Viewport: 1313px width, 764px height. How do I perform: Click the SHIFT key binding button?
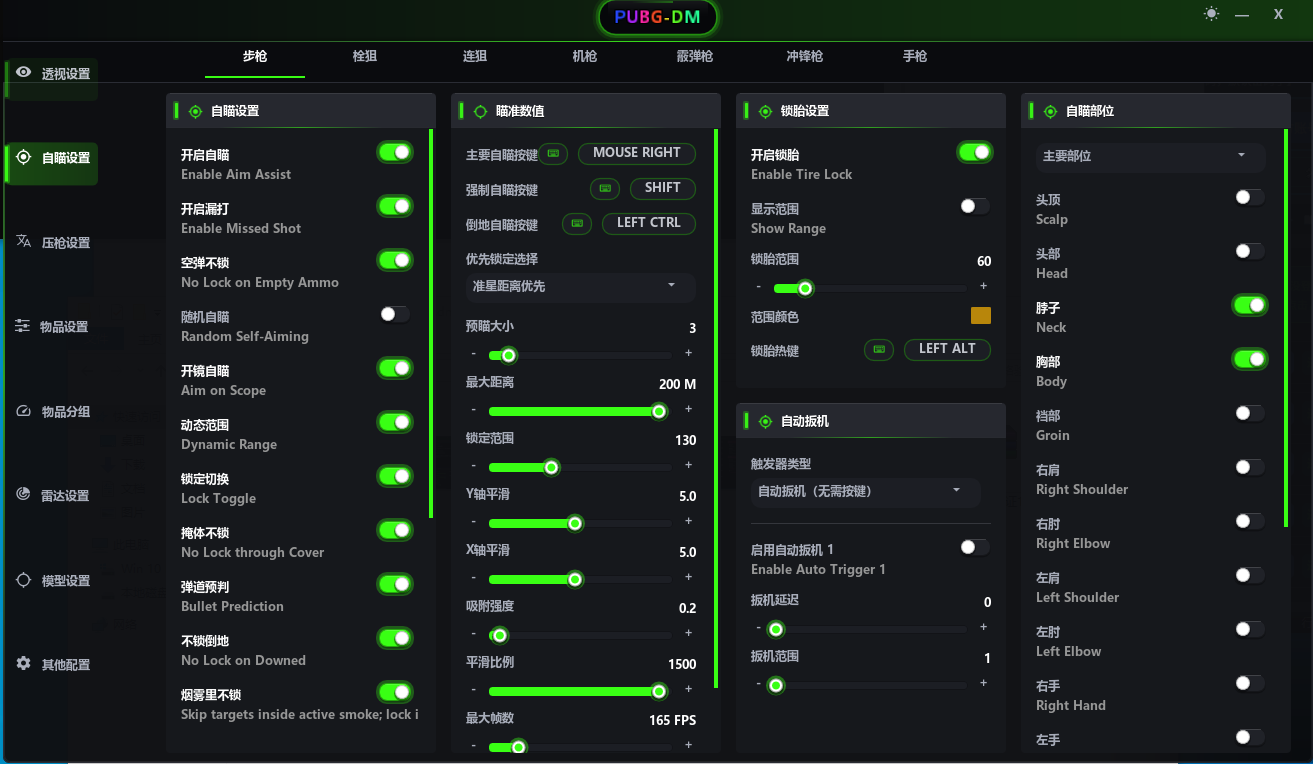click(663, 188)
